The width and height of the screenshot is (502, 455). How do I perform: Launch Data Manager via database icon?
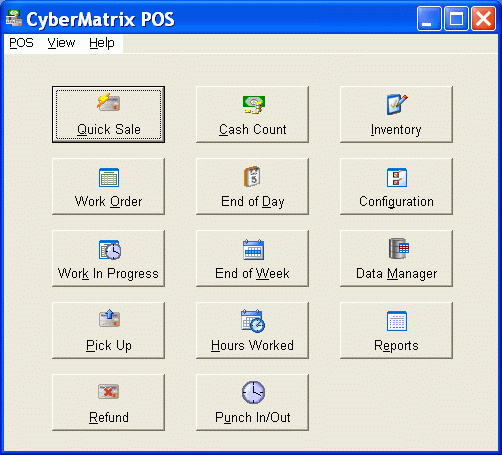pyautogui.click(x=399, y=248)
